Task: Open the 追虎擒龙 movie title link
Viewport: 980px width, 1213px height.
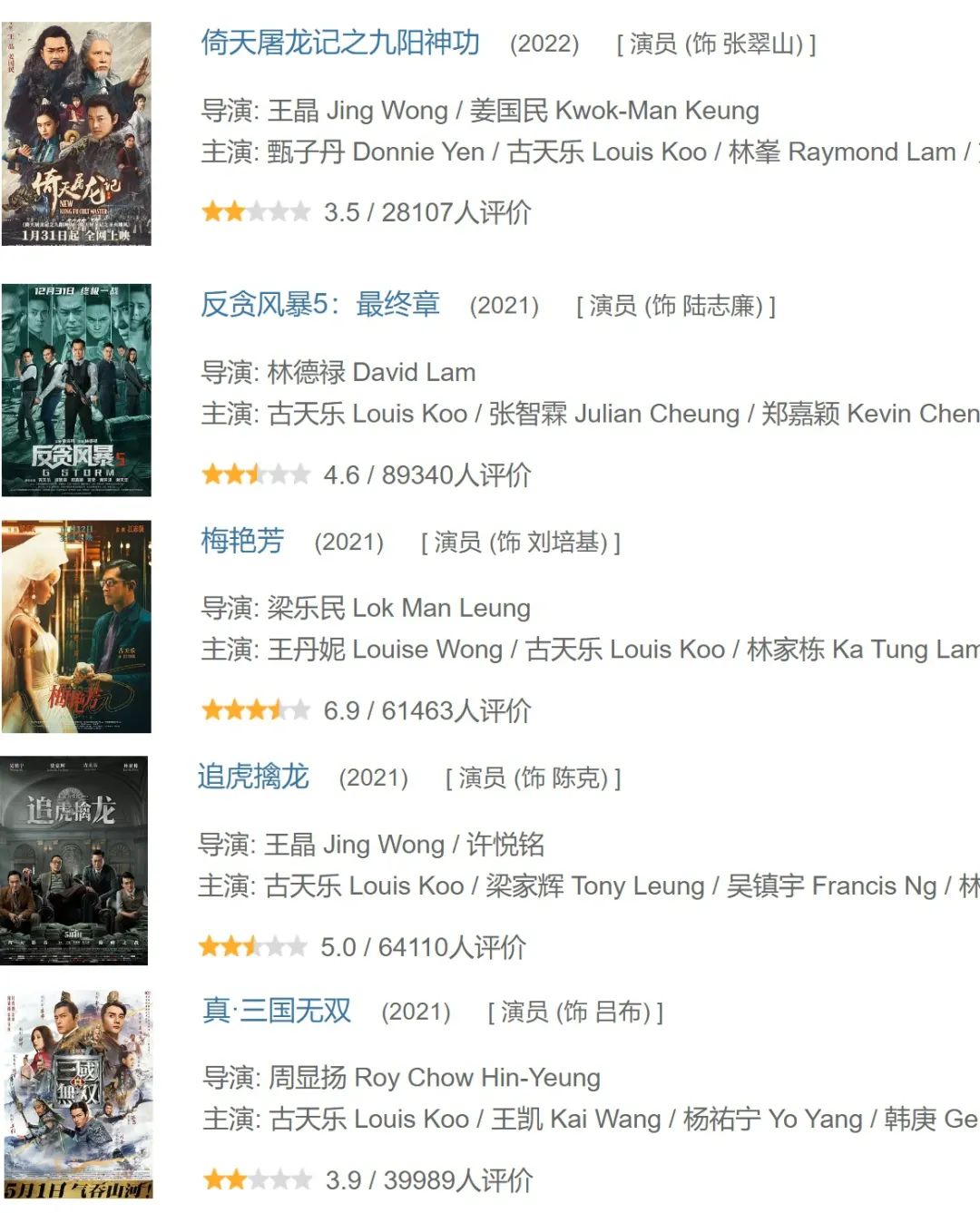Action: click(x=253, y=777)
